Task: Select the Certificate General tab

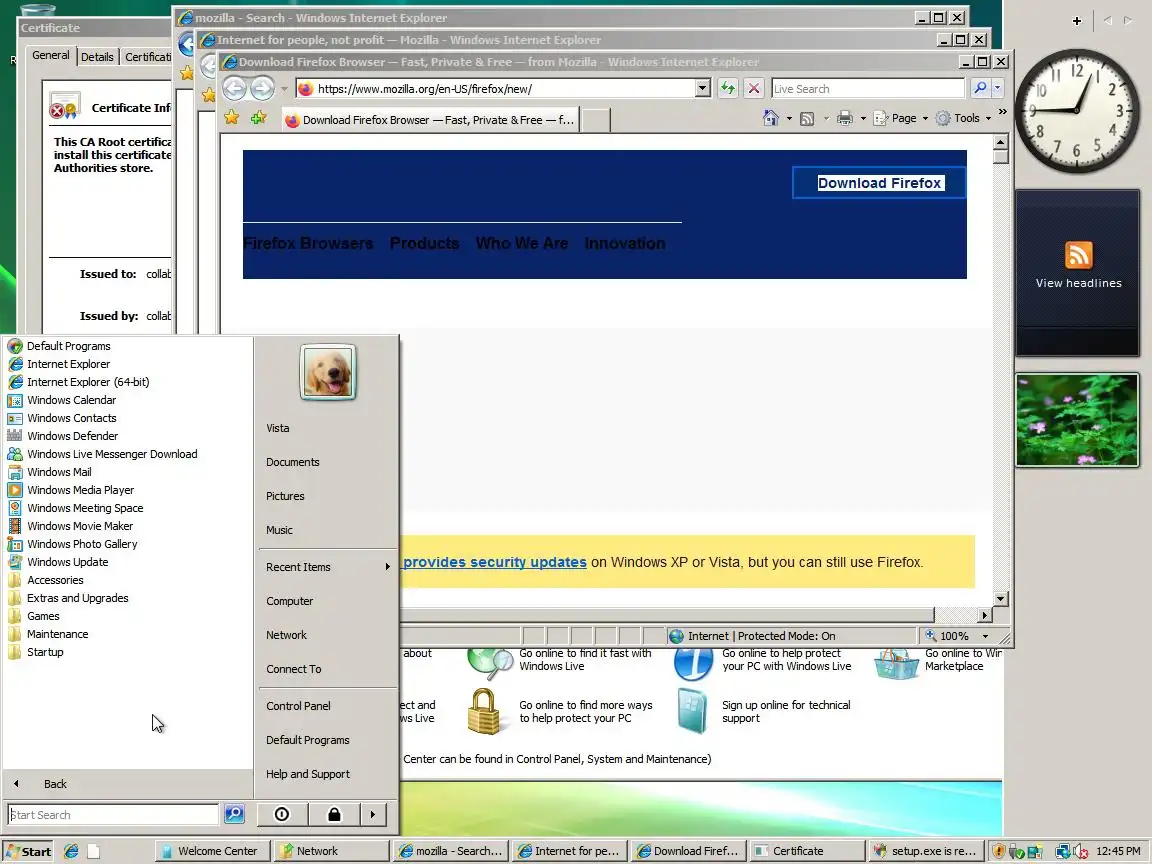Action: [x=51, y=55]
